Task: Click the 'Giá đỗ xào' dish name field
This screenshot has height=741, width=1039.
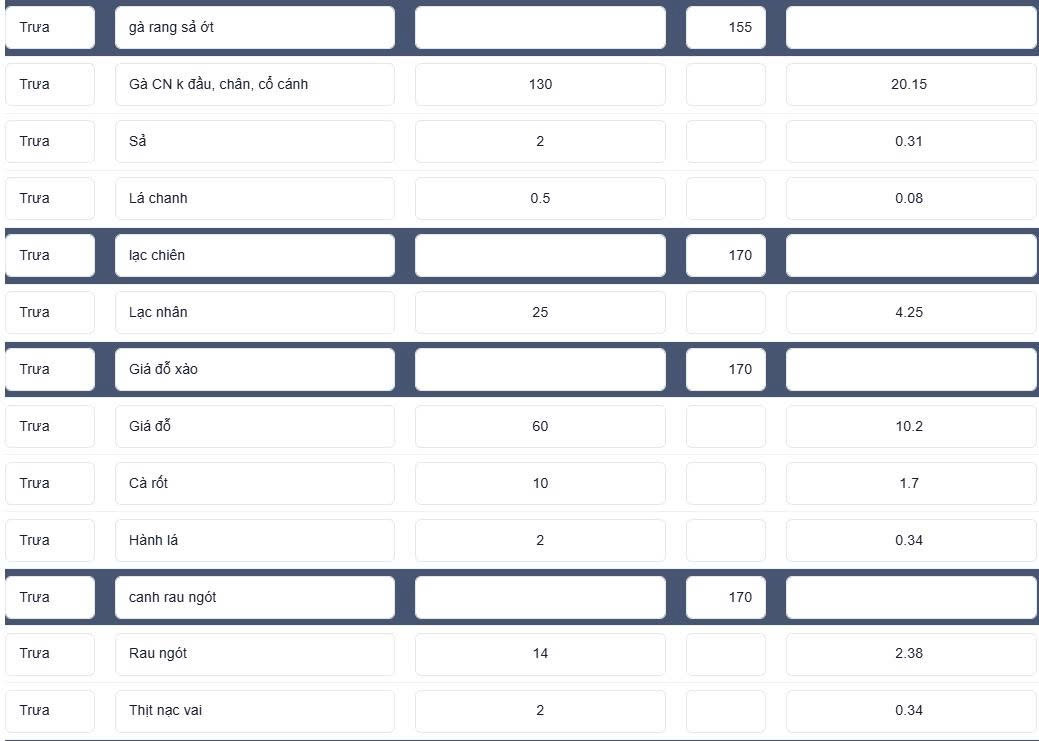Action: (x=254, y=369)
